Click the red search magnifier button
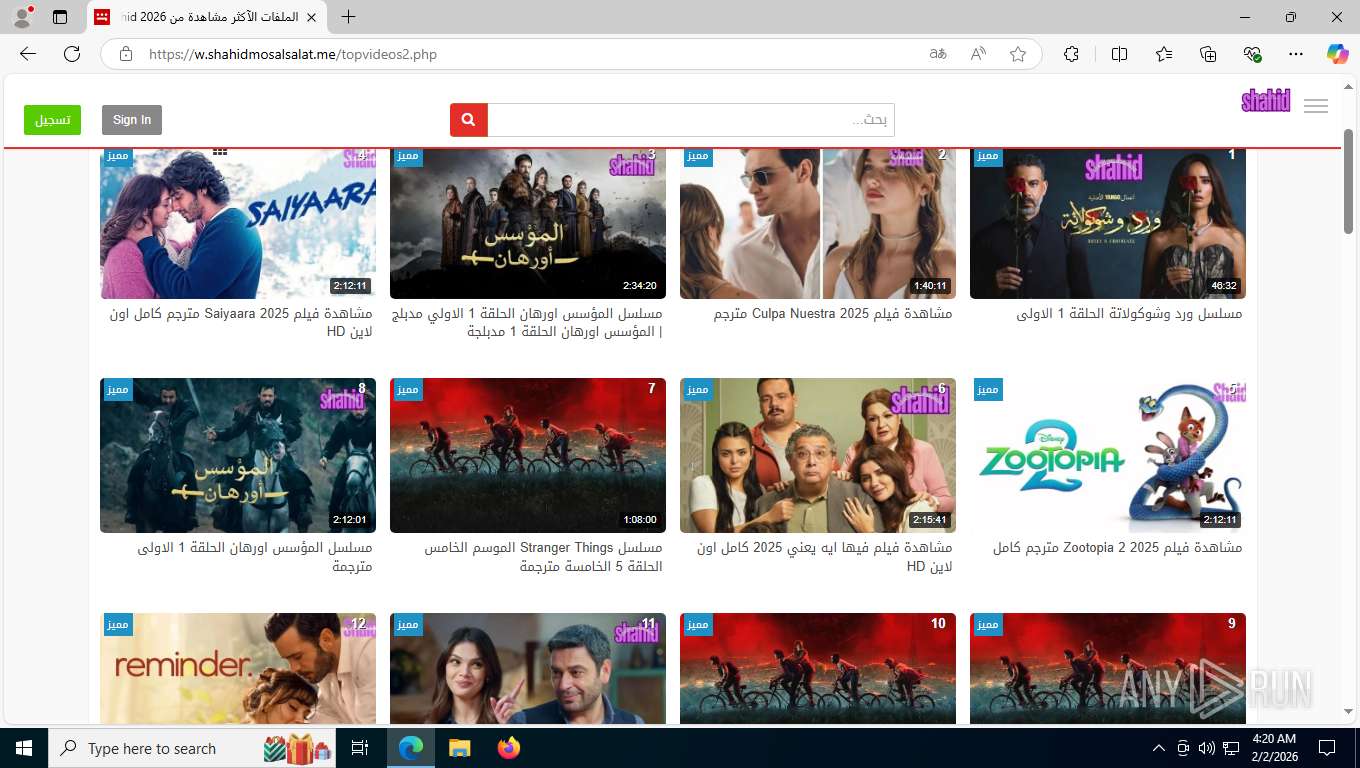Viewport: 1360px width, 768px height. point(469,120)
